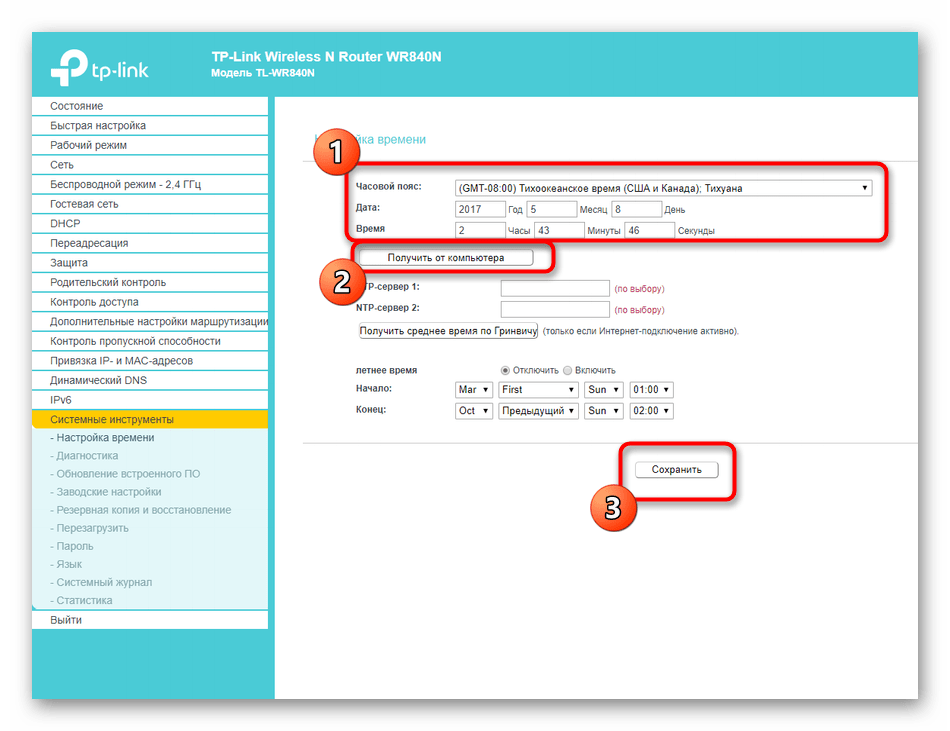
Task: Click the Перезагрузить submenu item
Action: (92, 528)
